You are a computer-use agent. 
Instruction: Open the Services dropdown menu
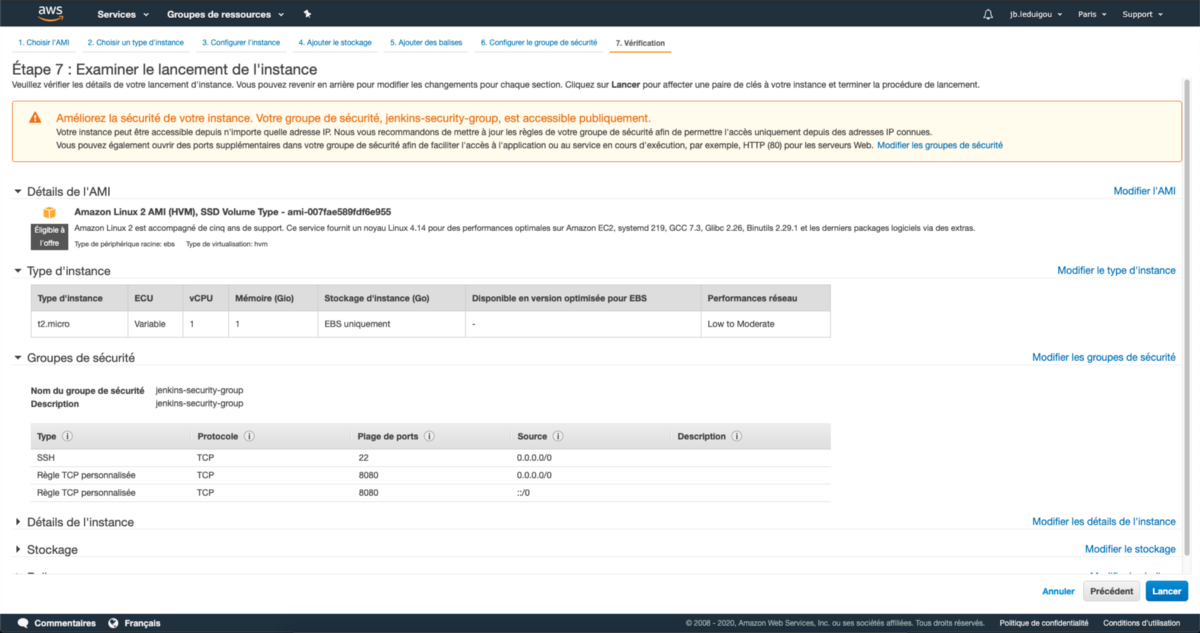[x=123, y=14]
